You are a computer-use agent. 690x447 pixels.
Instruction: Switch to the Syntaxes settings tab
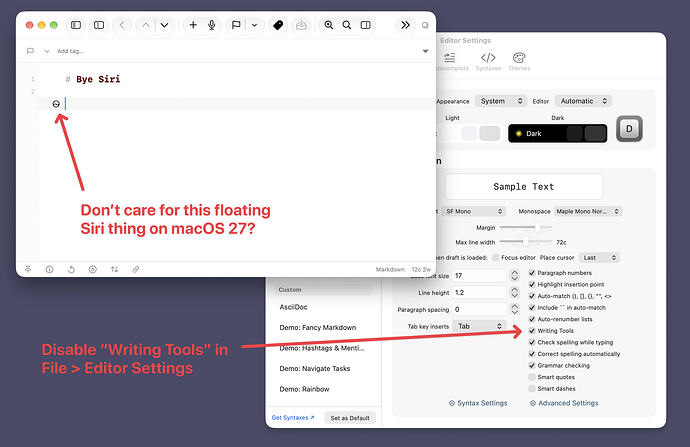click(x=488, y=61)
